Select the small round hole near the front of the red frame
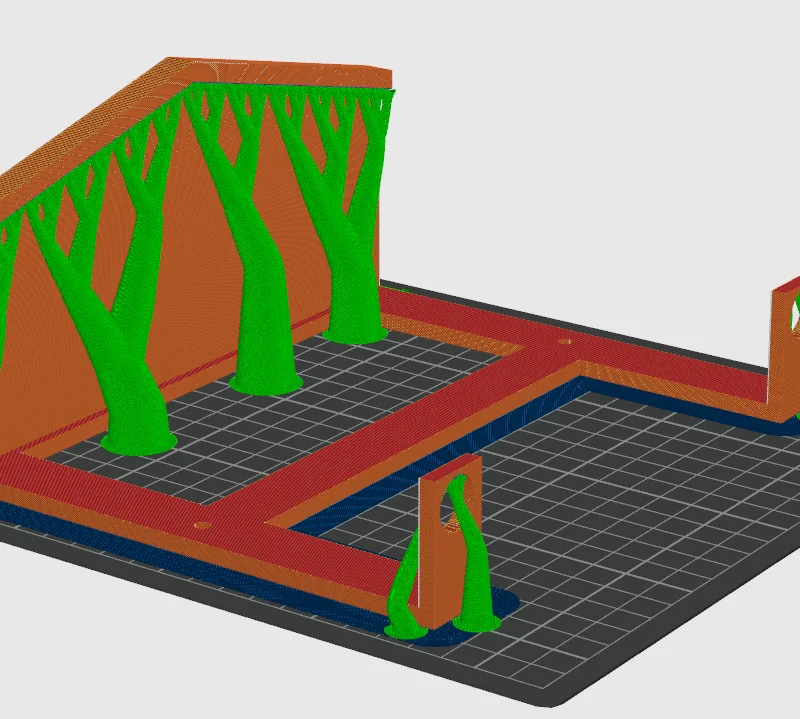The width and height of the screenshot is (800, 719). click(x=203, y=525)
